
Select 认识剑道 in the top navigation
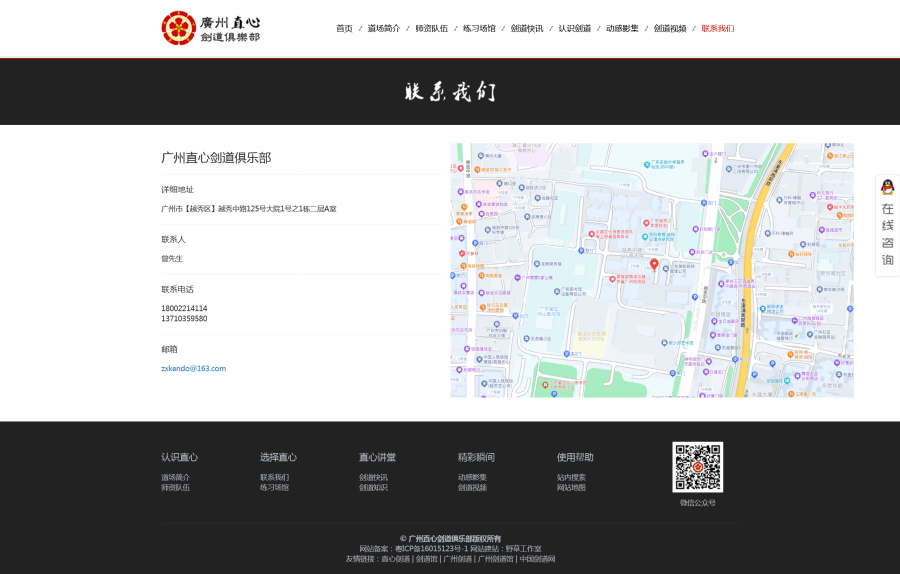pos(575,28)
